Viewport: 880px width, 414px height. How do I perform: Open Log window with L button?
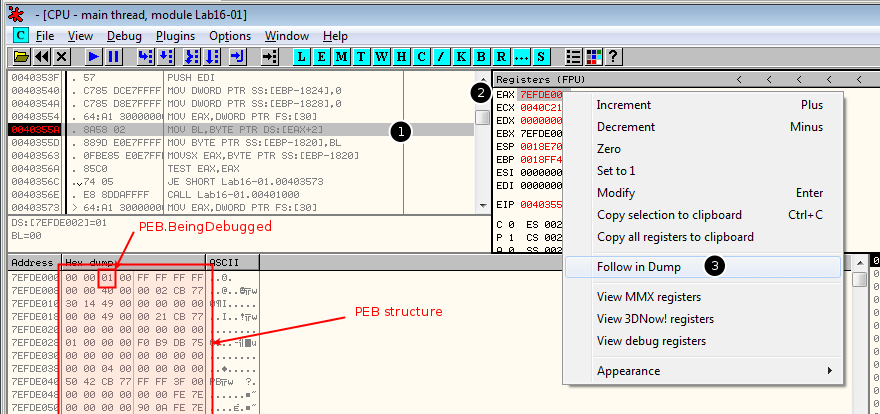[304, 57]
